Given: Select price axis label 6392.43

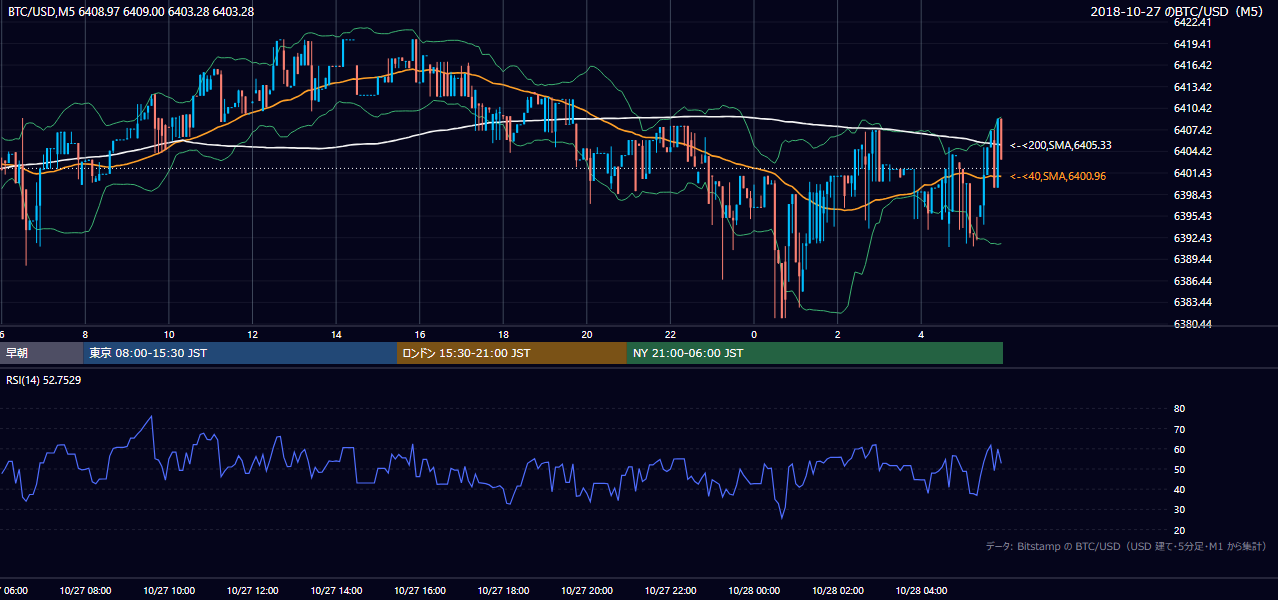Looking at the screenshot, I should (1193, 238).
